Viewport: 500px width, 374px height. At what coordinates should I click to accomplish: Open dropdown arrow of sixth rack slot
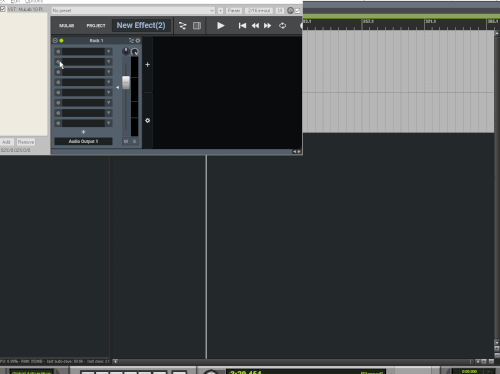coord(109,103)
